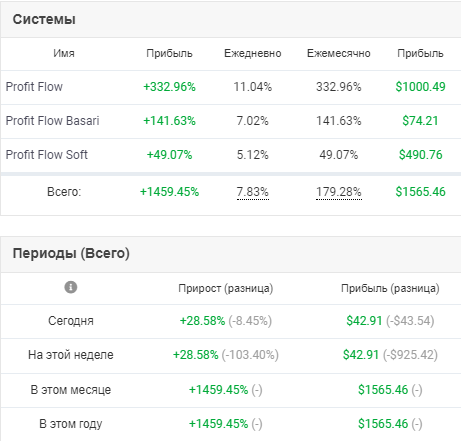
Task: Click the $1000.49 profit amount
Action: [420, 87]
